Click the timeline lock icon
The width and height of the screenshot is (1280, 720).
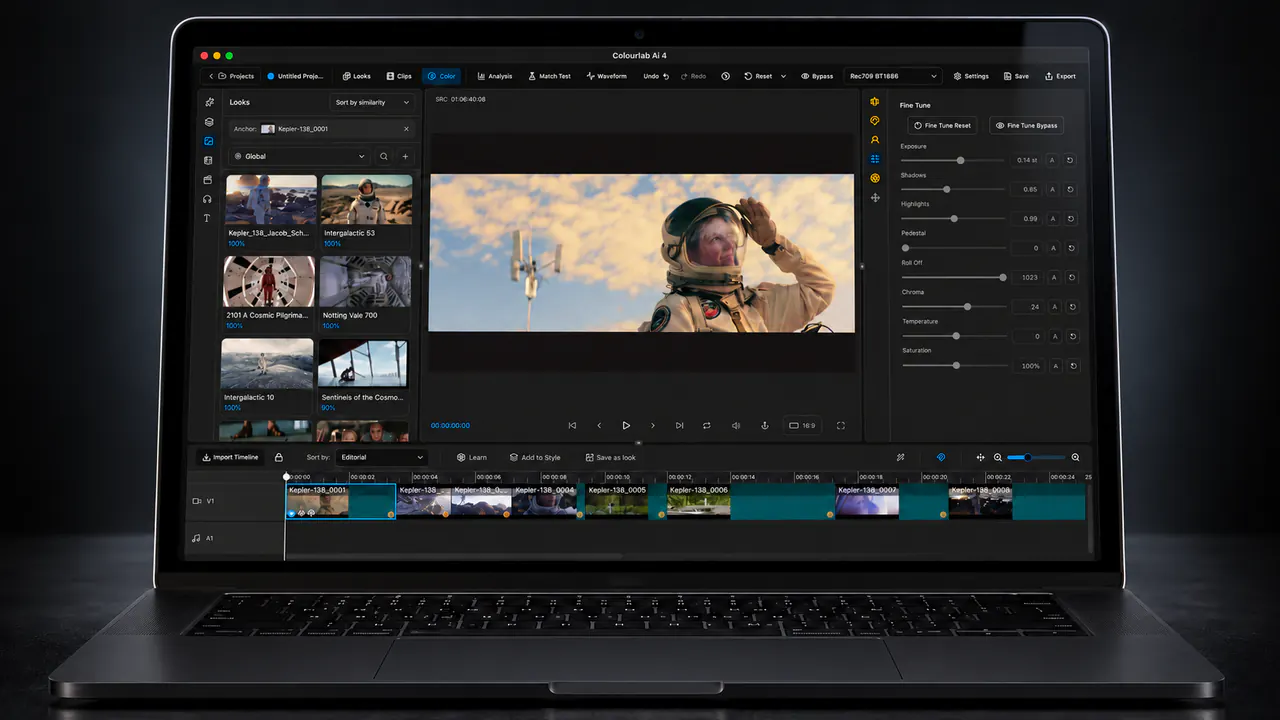coord(279,457)
